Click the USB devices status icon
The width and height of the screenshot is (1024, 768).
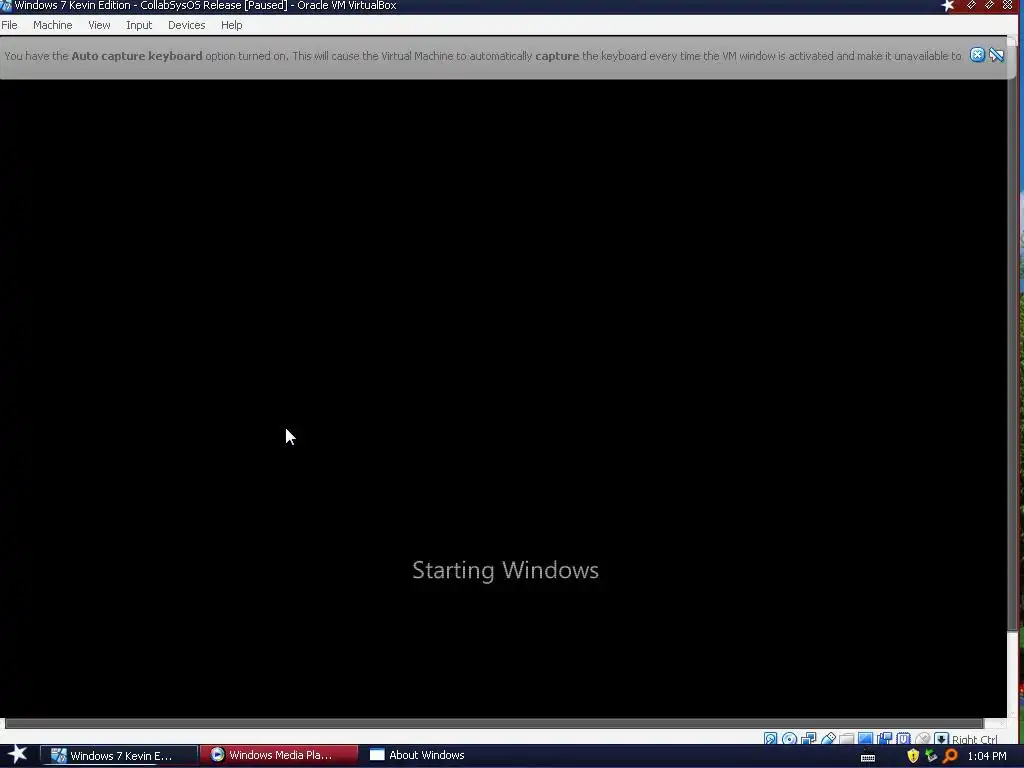[x=828, y=739]
